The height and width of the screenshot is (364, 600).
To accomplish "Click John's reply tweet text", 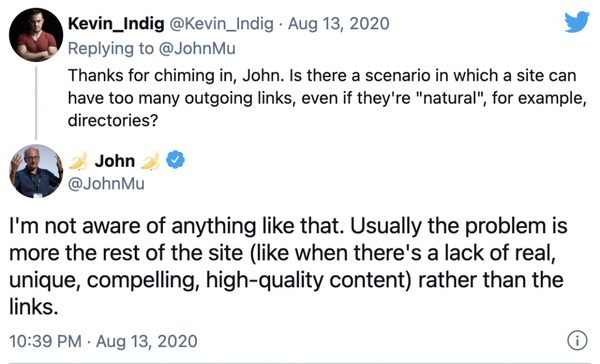I will [288, 266].
